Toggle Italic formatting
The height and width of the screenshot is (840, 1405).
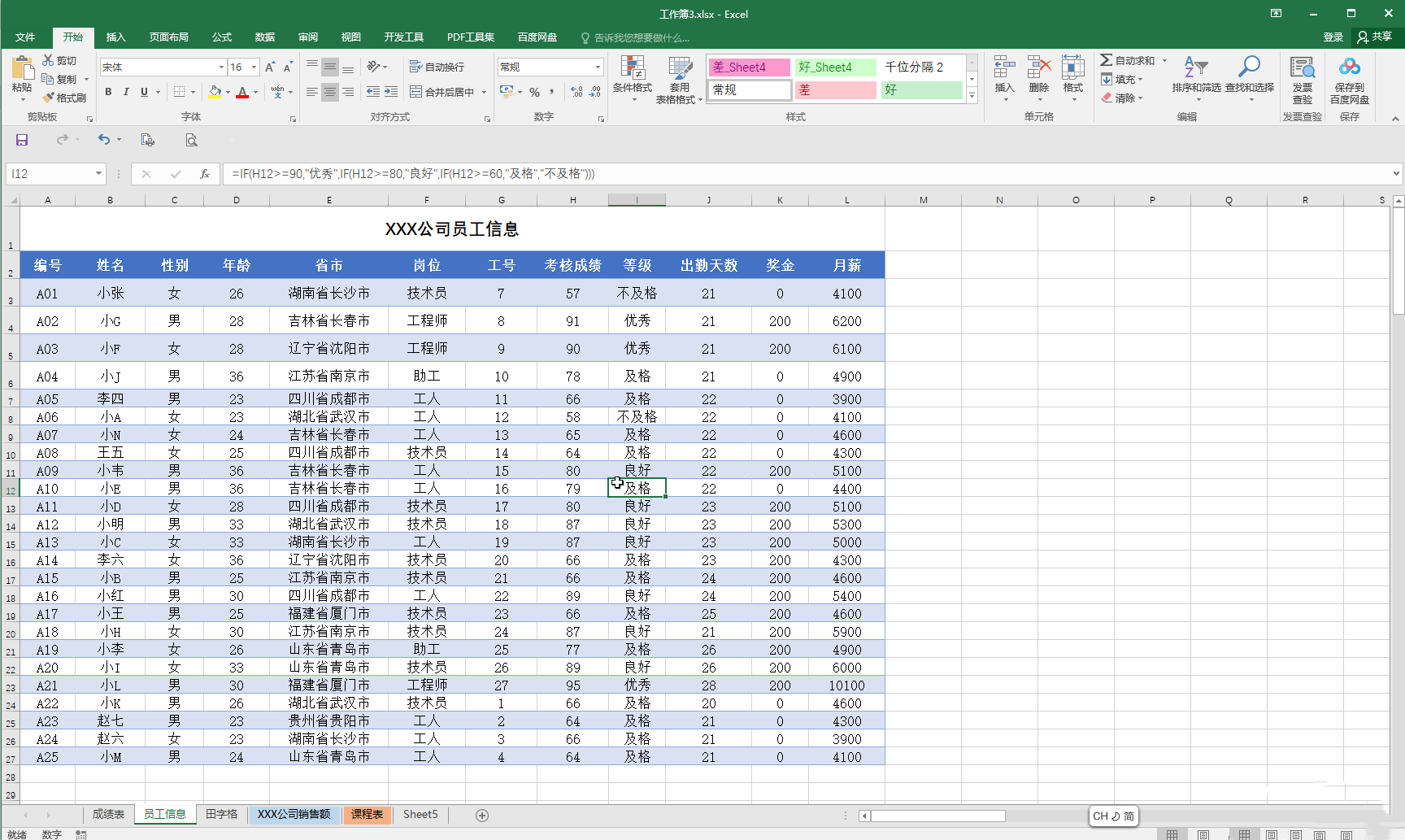[126, 92]
